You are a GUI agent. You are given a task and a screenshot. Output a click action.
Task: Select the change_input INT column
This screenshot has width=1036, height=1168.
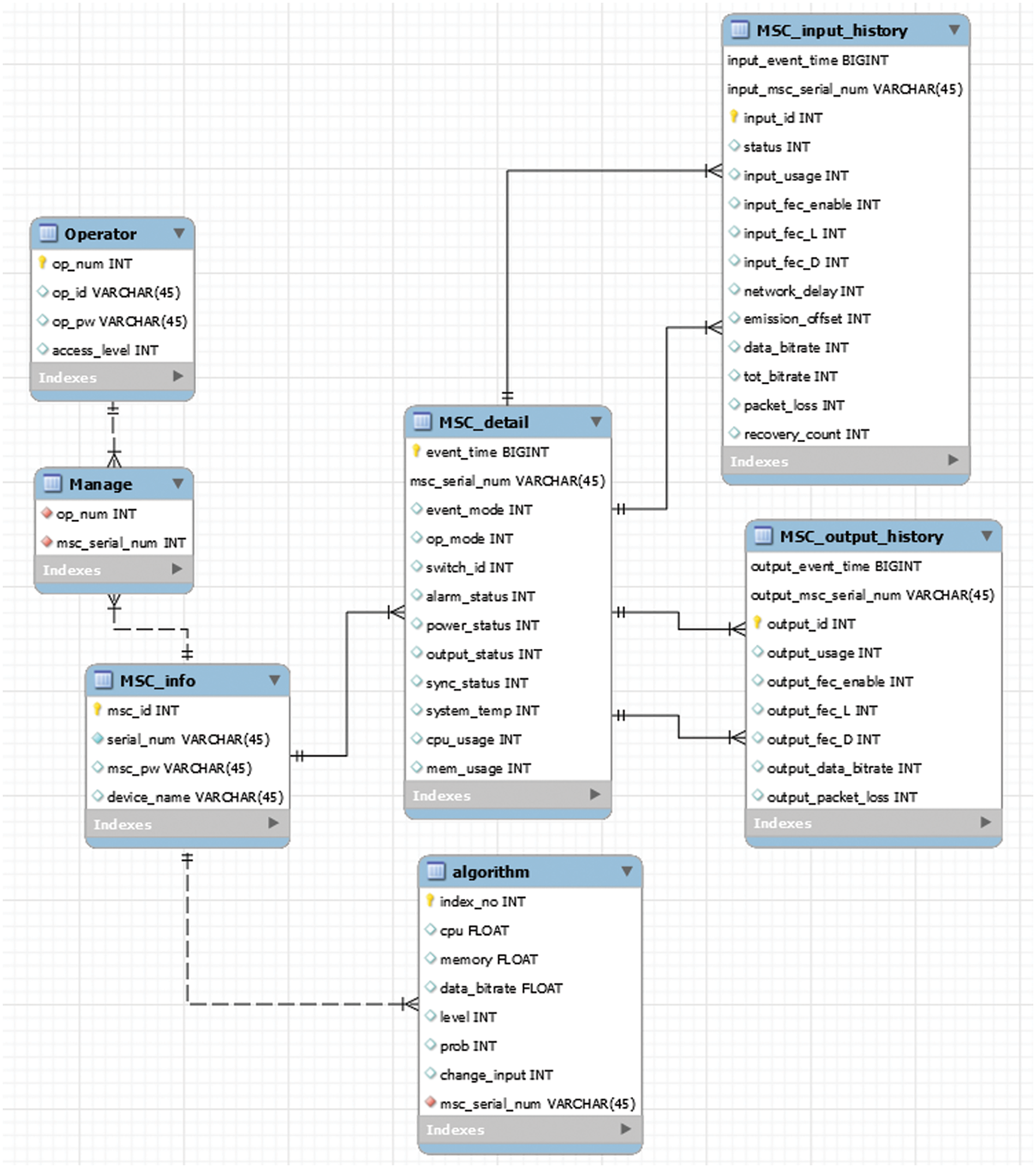(496, 1074)
